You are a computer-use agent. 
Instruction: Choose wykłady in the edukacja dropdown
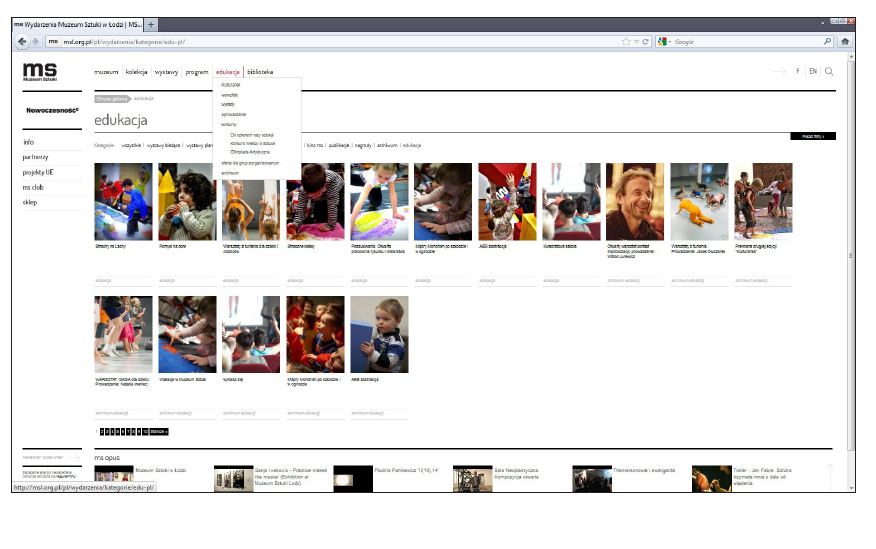click(x=228, y=104)
